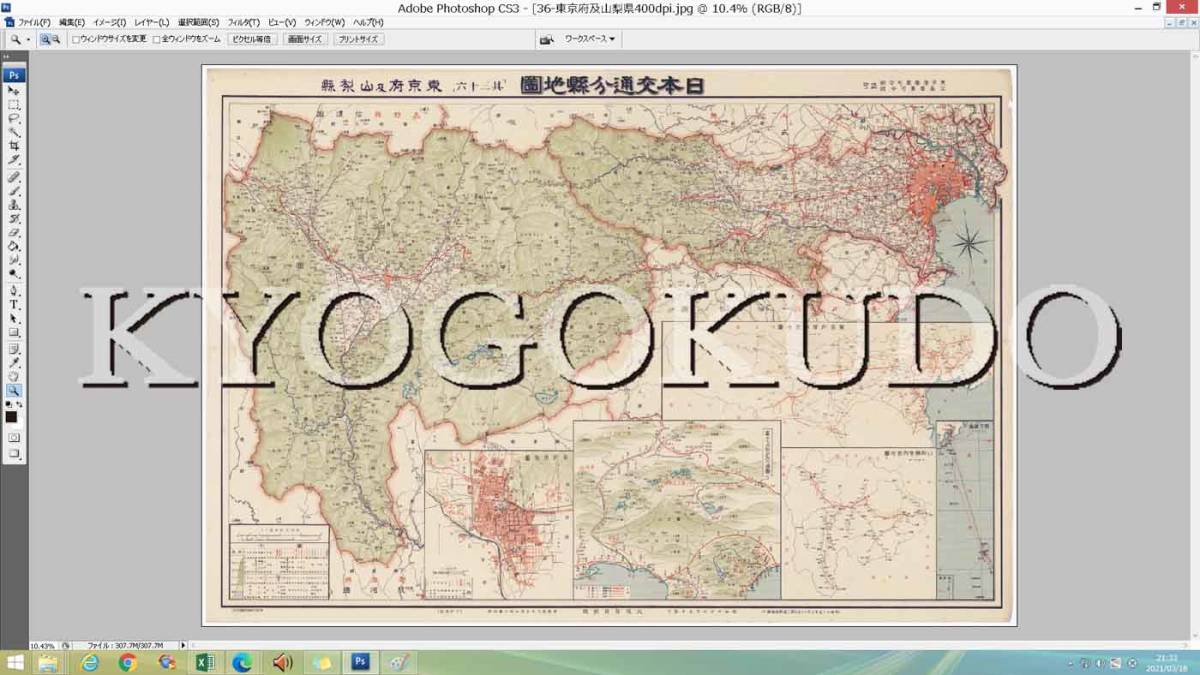Select the Path Selection tool
Viewport: 1200px width, 675px height.
[x=14, y=318]
